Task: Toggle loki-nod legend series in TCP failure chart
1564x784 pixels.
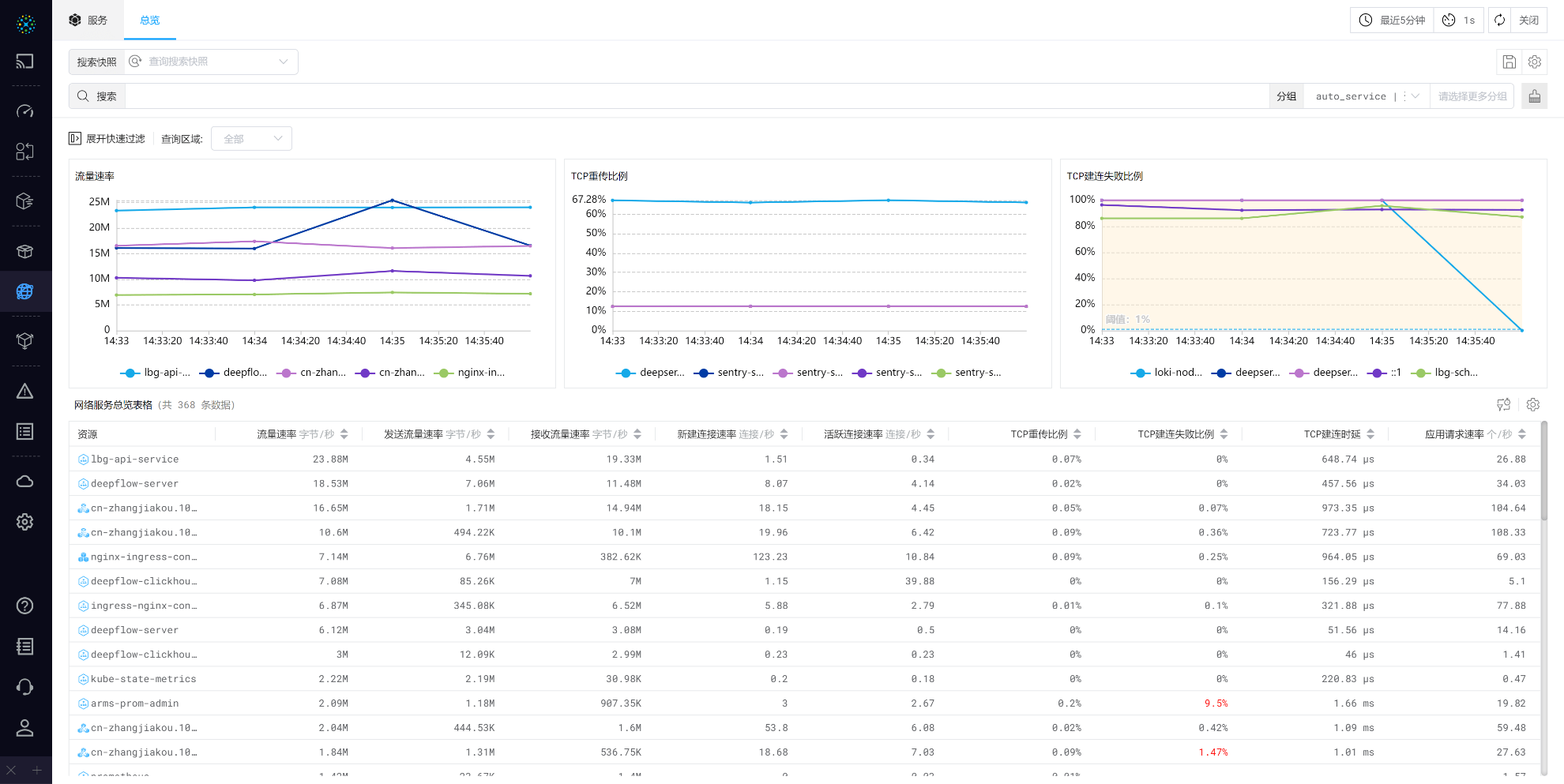Action: (1166, 373)
